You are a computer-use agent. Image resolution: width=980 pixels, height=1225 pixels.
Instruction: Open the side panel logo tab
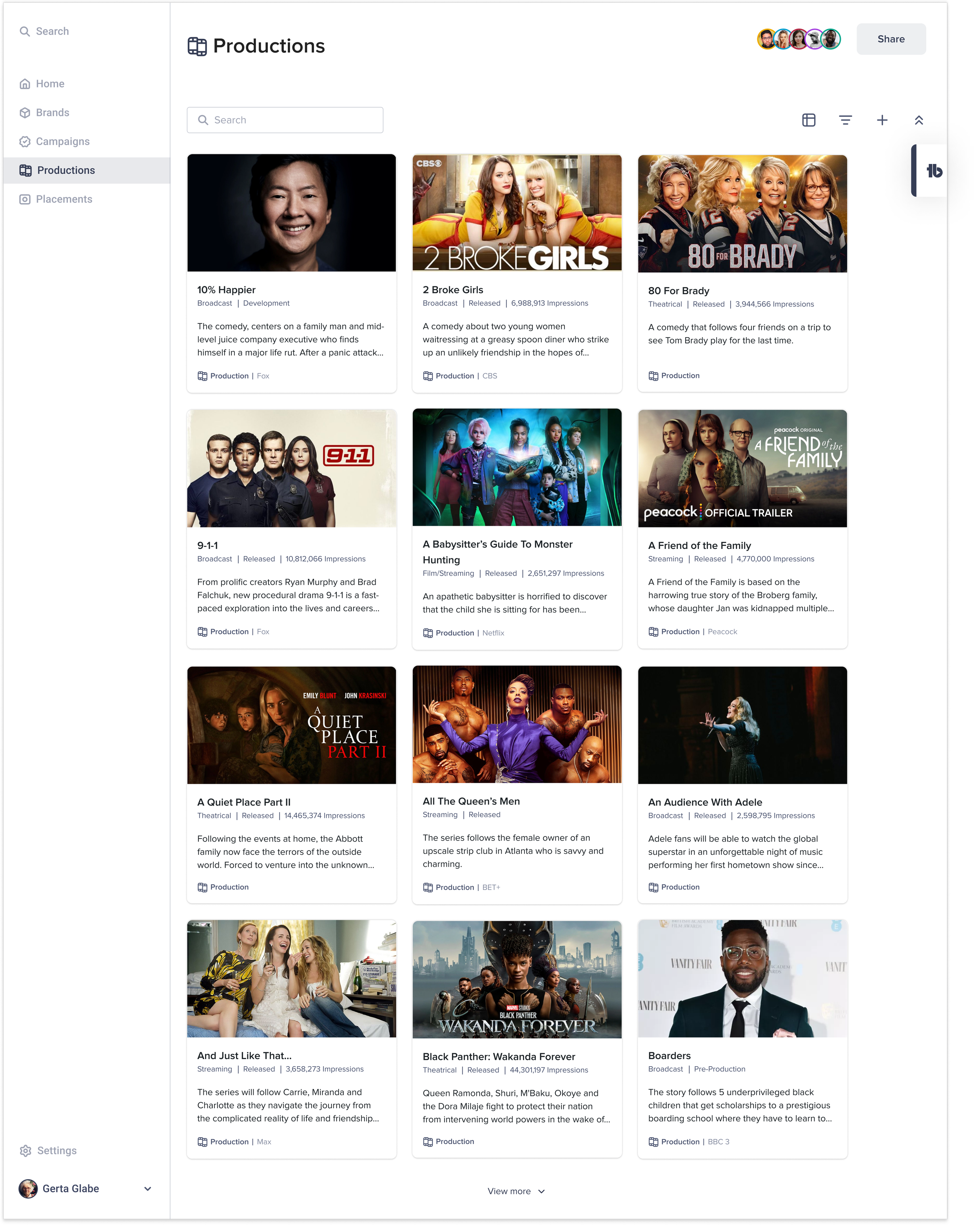coord(929,171)
